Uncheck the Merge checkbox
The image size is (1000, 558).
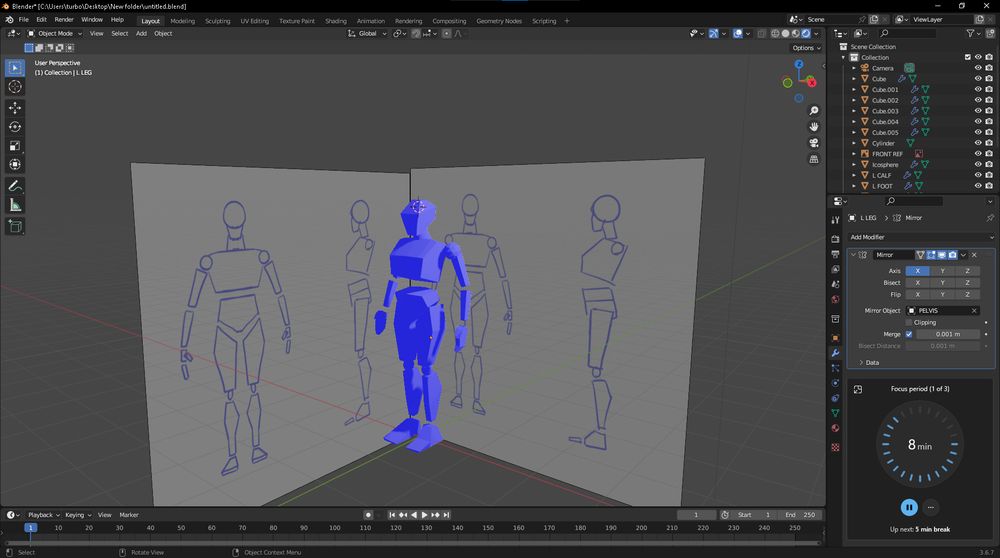pos(909,334)
